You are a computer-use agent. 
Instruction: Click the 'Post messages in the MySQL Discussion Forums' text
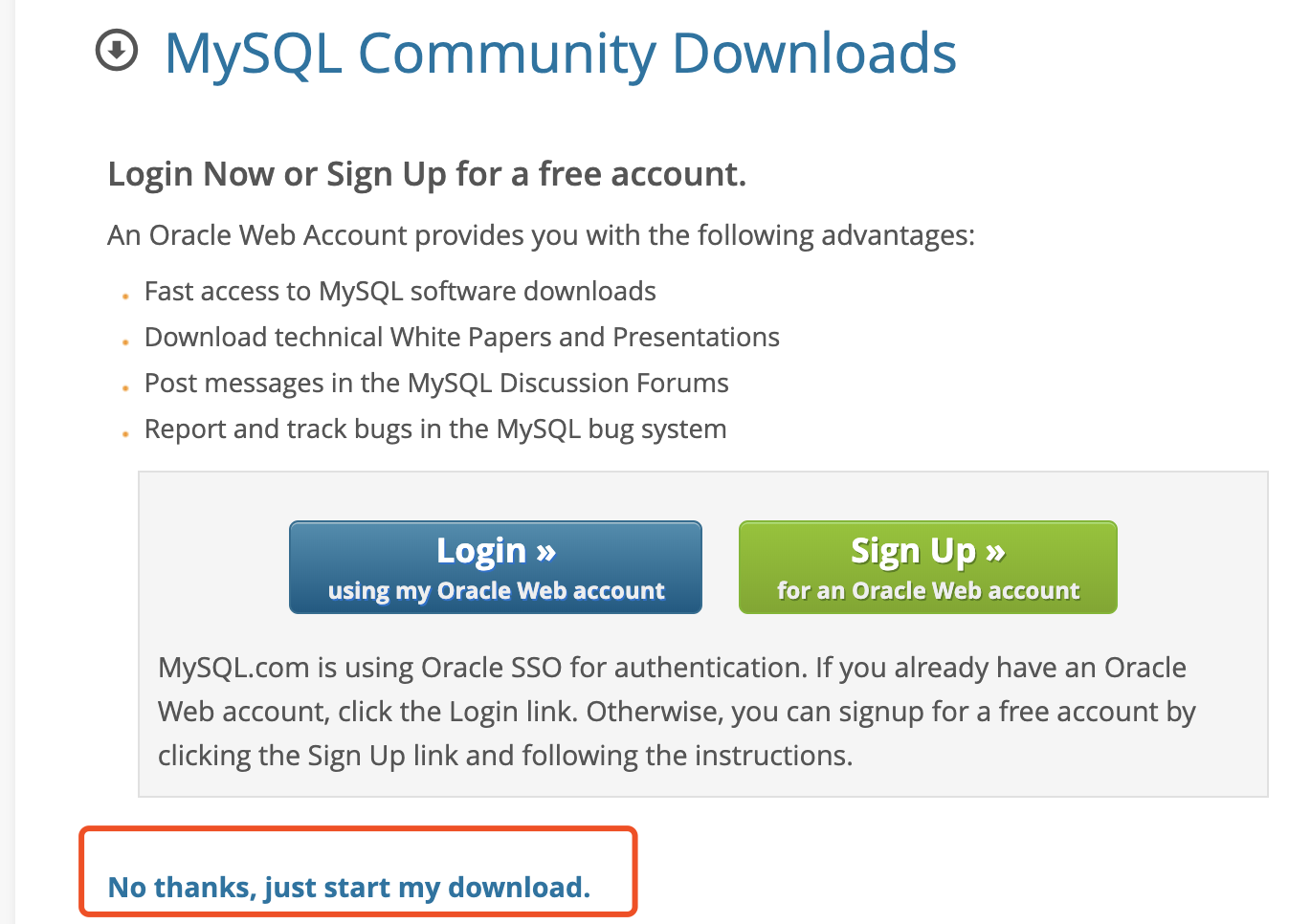pyautogui.click(x=436, y=383)
